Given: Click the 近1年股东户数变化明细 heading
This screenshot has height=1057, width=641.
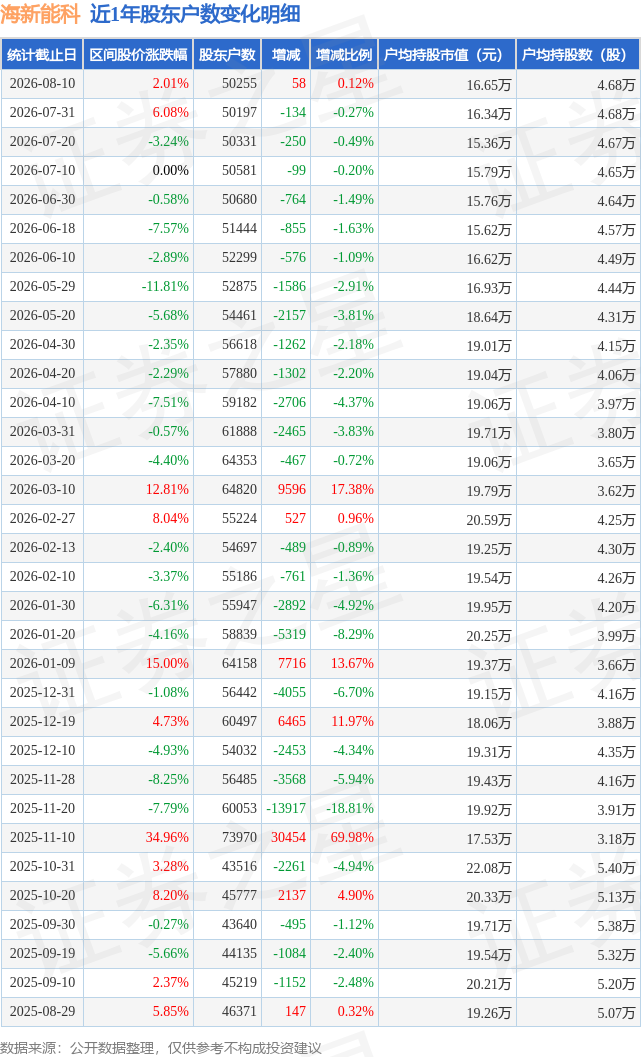Looking at the screenshot, I should [195, 14].
